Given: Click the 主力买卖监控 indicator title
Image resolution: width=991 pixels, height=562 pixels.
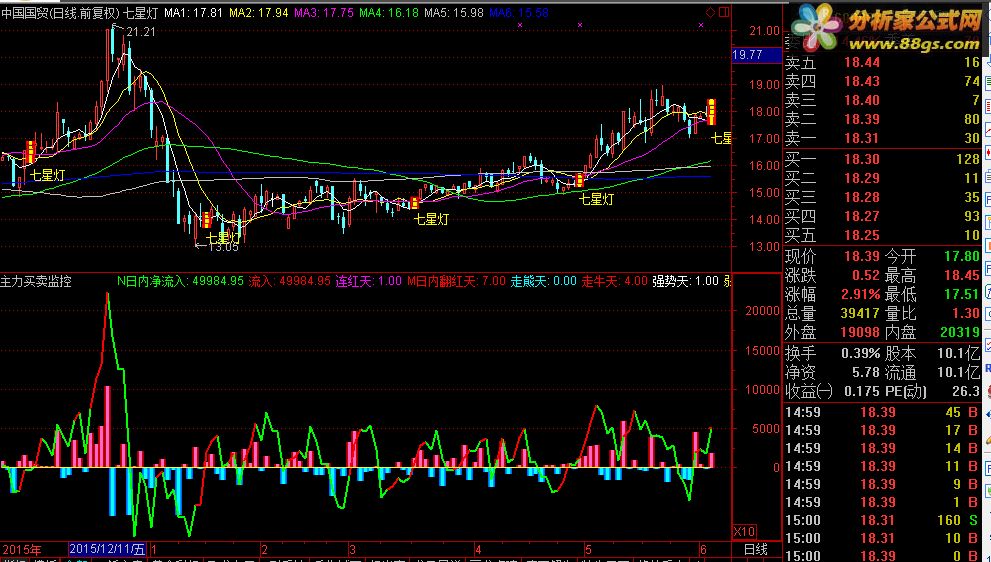Looking at the screenshot, I should point(36,281).
